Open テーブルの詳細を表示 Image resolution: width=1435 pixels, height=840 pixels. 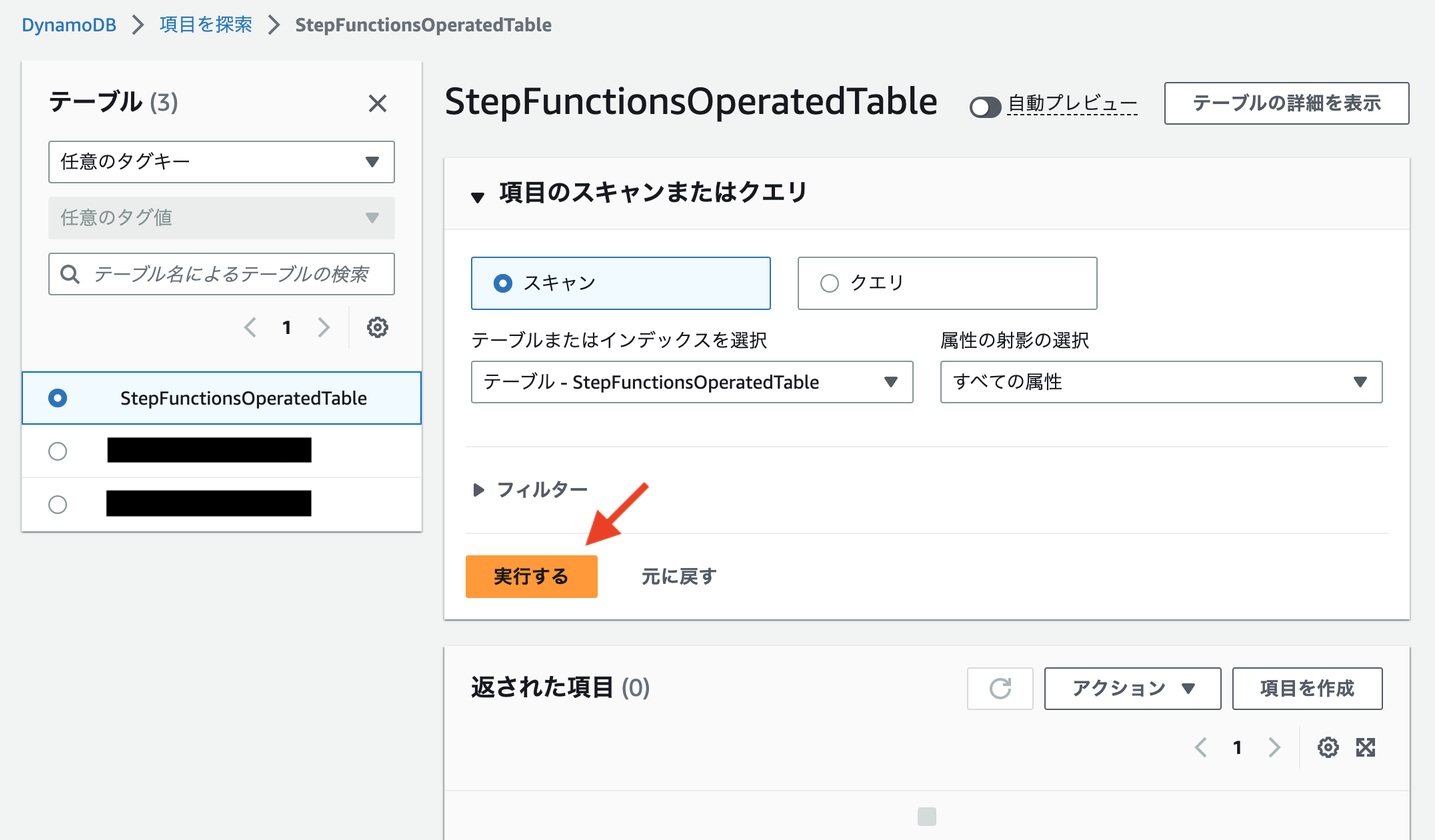pos(1286,103)
